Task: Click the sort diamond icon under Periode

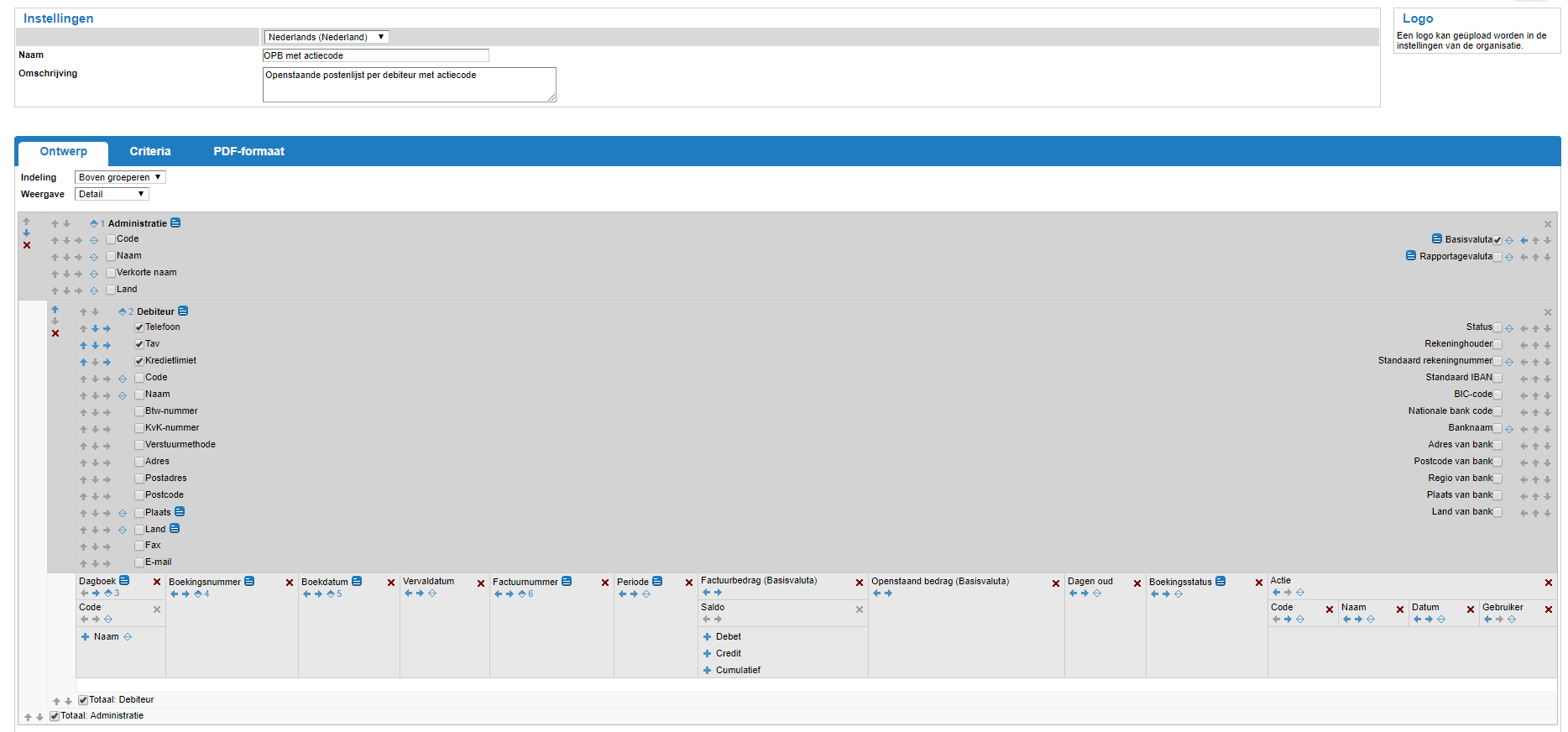Action: click(x=646, y=594)
